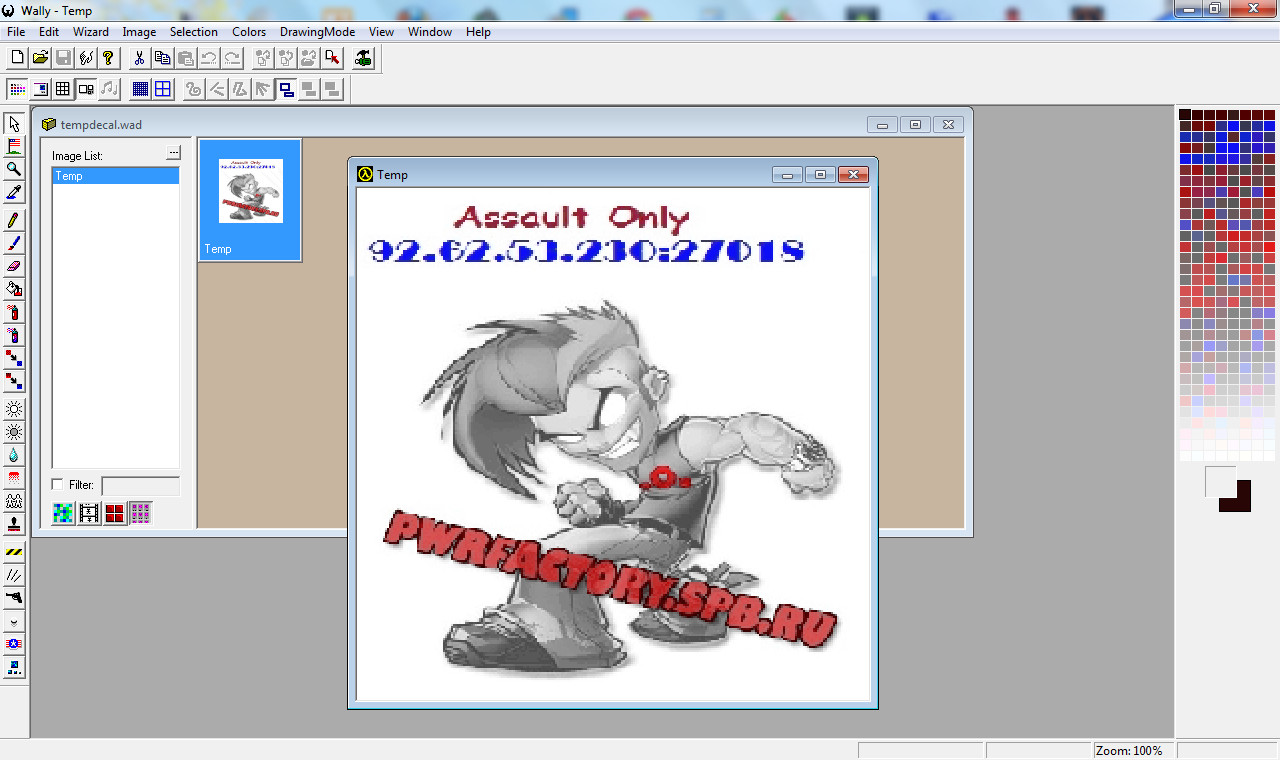
Task: Click the Temp thumbnail preview
Action: coord(250,191)
